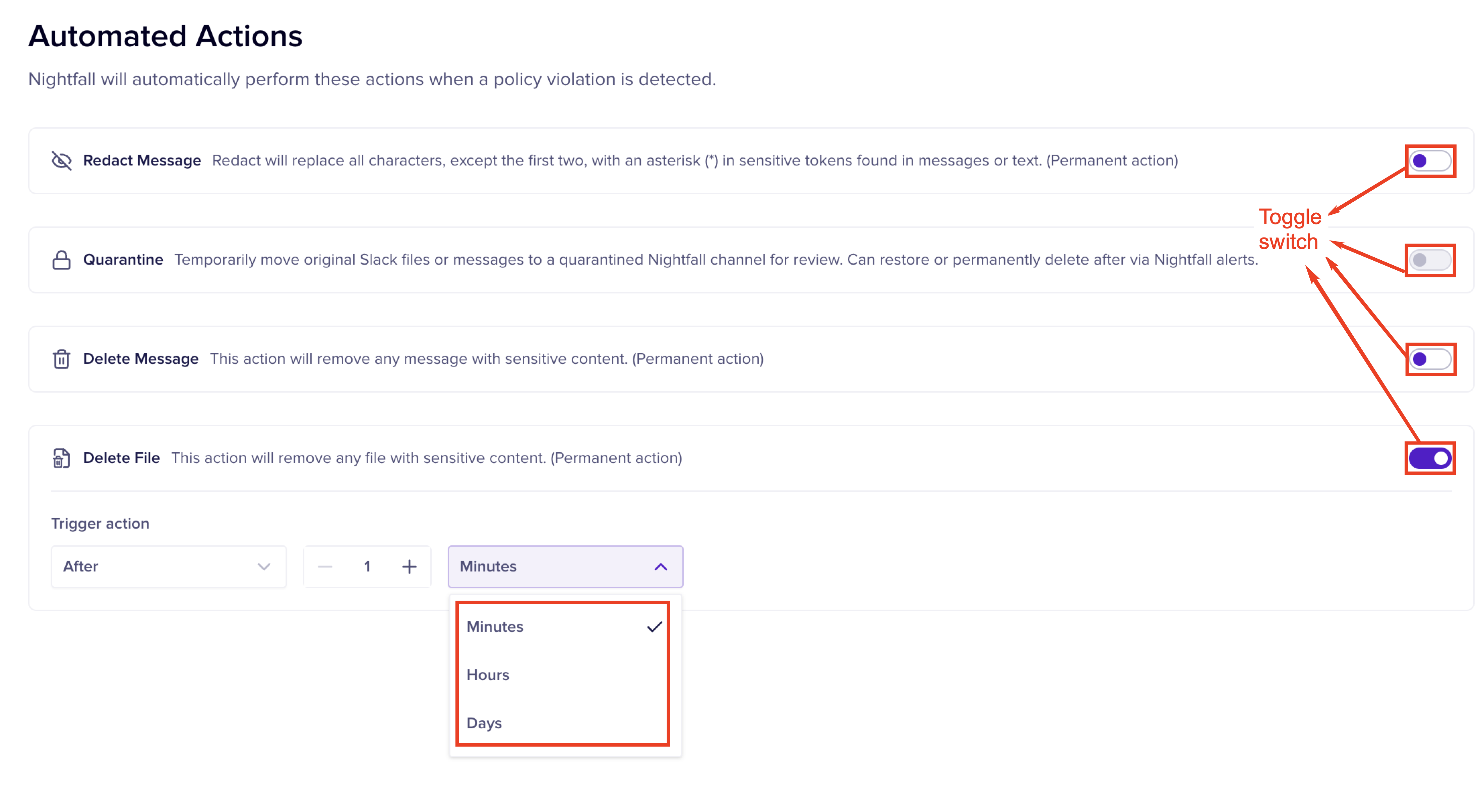Open the After trigger dropdown
Image resolution: width=1480 pixels, height=812 pixels.
pos(168,567)
